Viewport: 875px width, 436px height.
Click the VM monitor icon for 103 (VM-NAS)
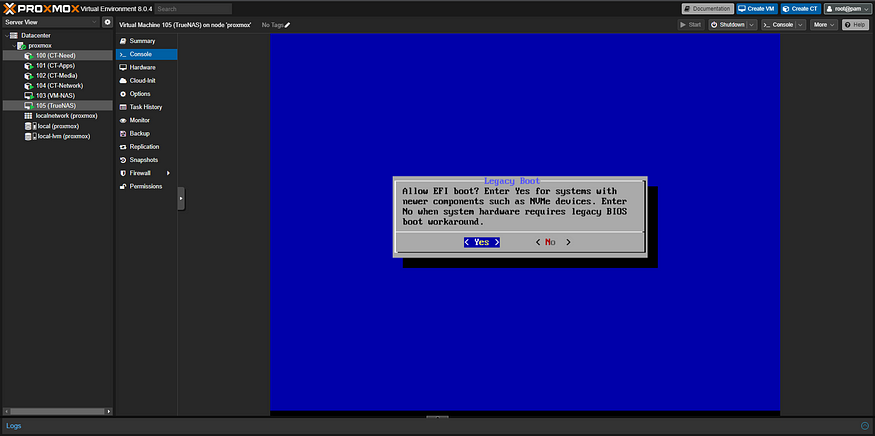pos(28,96)
